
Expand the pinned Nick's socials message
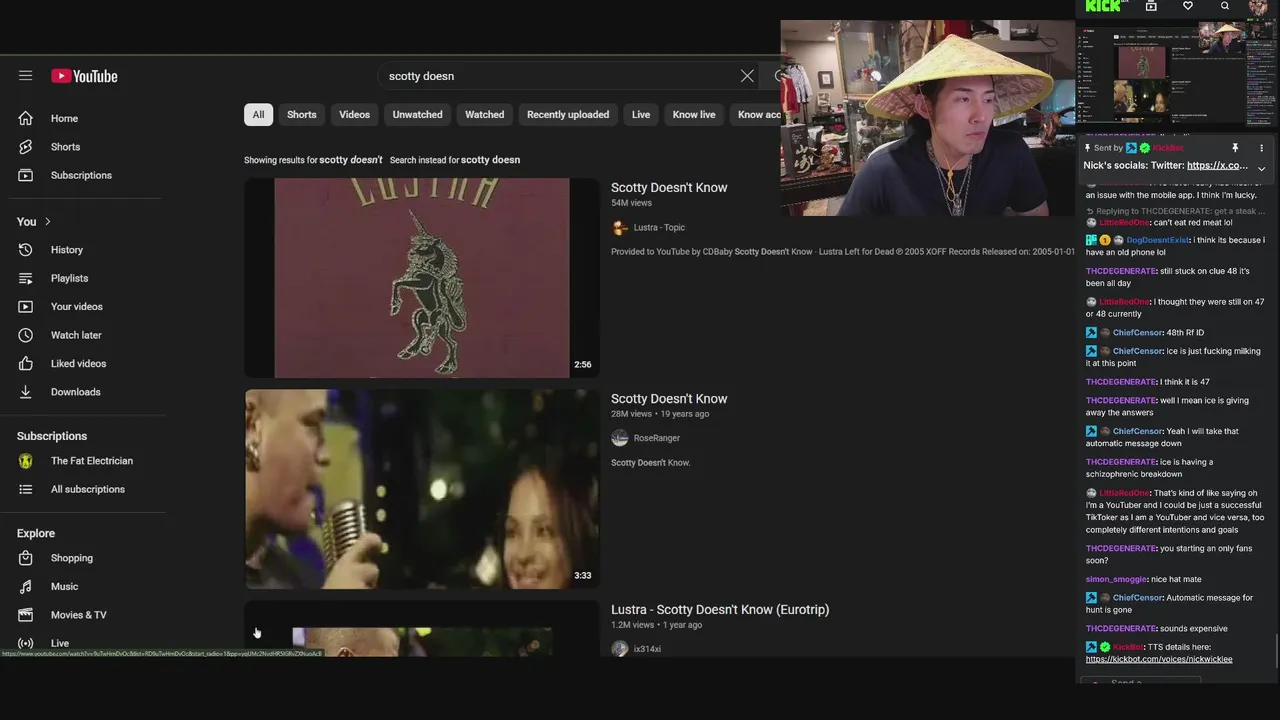(1261, 168)
